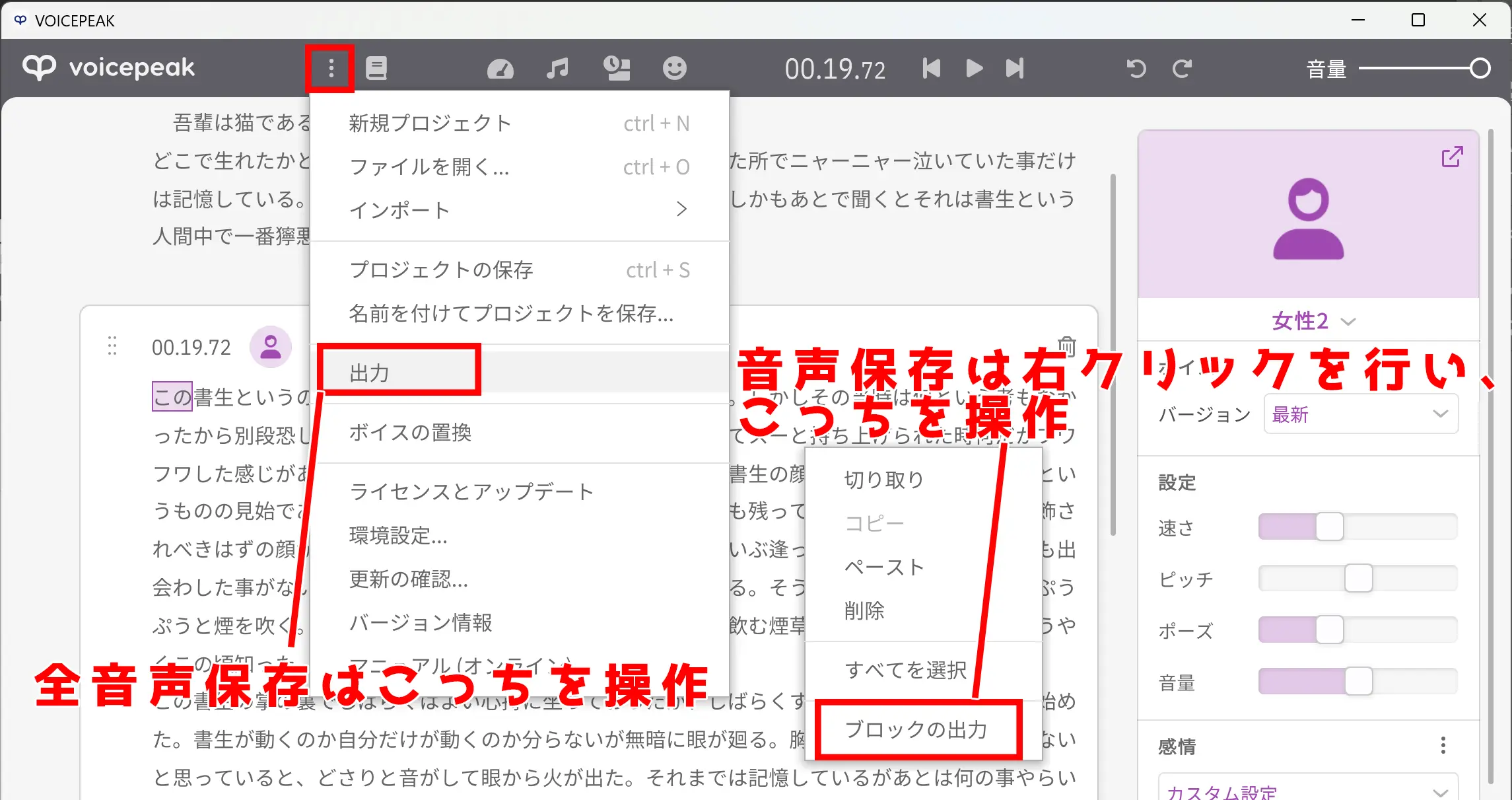Image resolution: width=1512 pixels, height=800 pixels.
Task: Open the バージョン 最新 dropdown
Action: pyautogui.click(x=1361, y=414)
